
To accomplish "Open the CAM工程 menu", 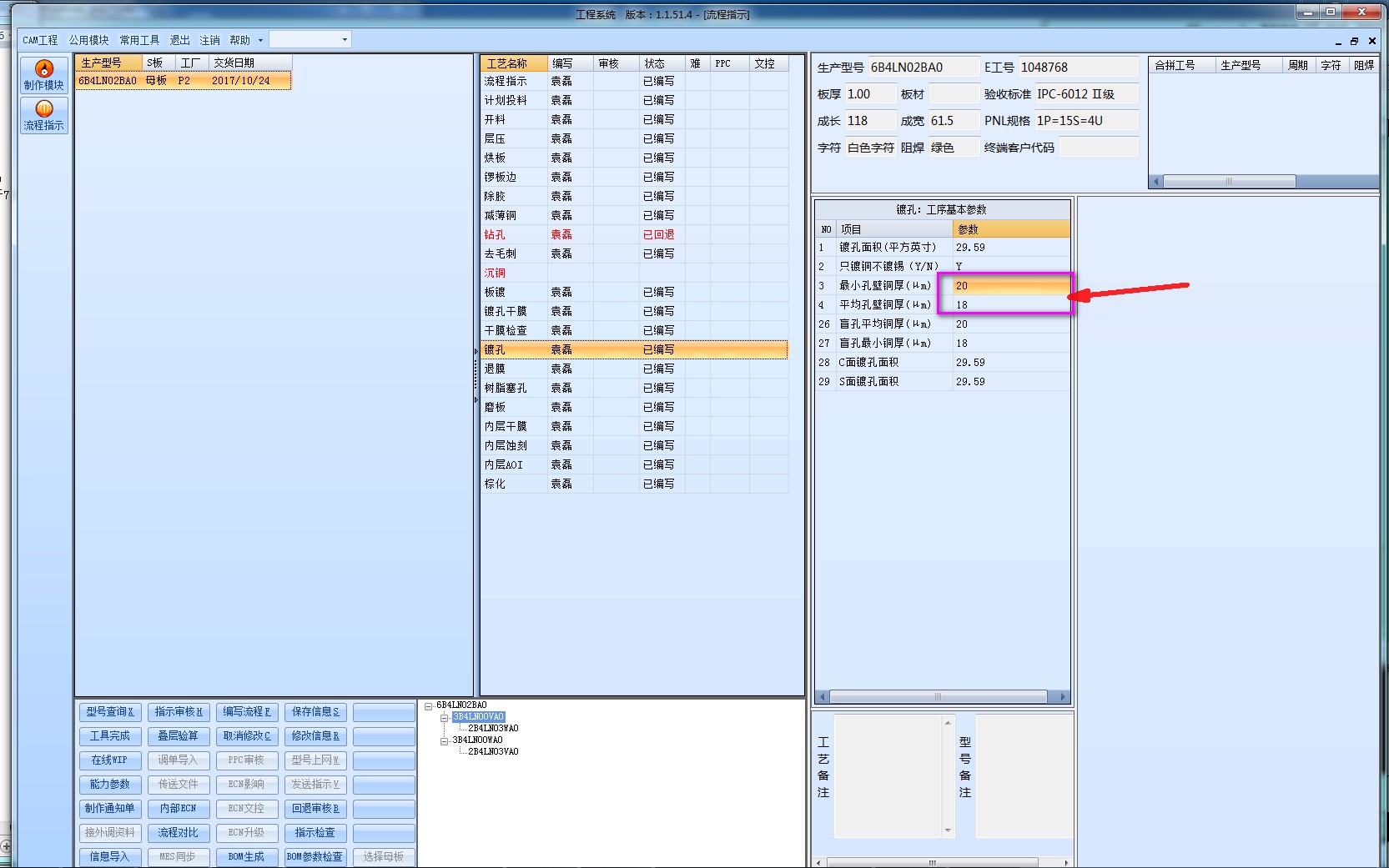I will click(40, 40).
